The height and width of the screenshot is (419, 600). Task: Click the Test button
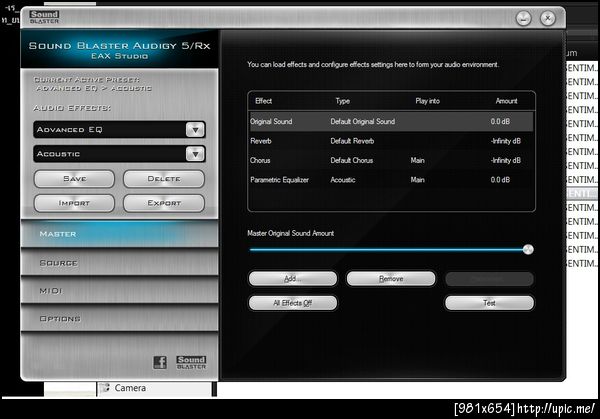coord(489,303)
